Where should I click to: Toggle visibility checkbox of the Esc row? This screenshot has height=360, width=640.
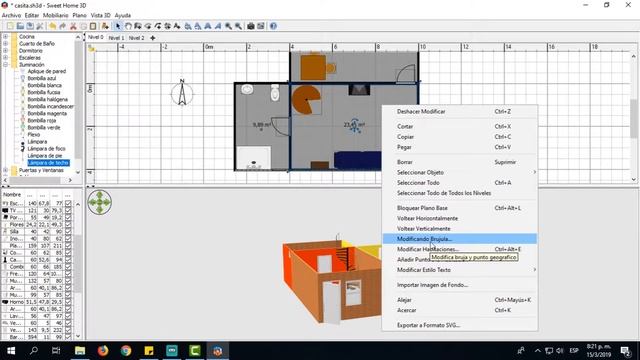click(68, 203)
